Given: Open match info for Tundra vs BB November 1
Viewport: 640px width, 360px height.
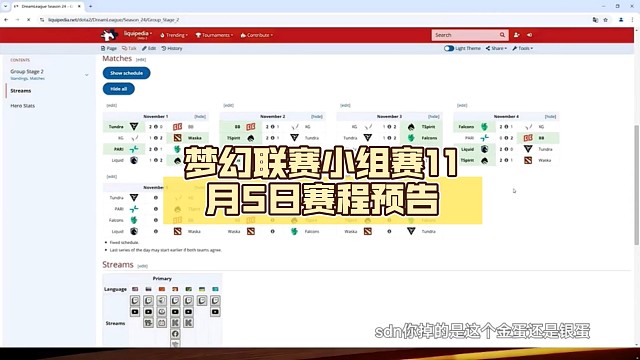Looking at the screenshot, I should point(156,127).
